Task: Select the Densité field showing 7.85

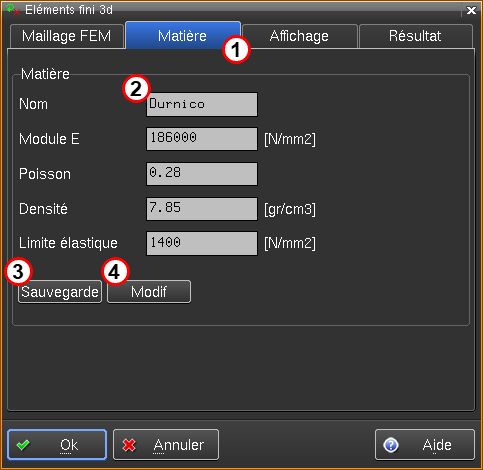Action: [202, 209]
